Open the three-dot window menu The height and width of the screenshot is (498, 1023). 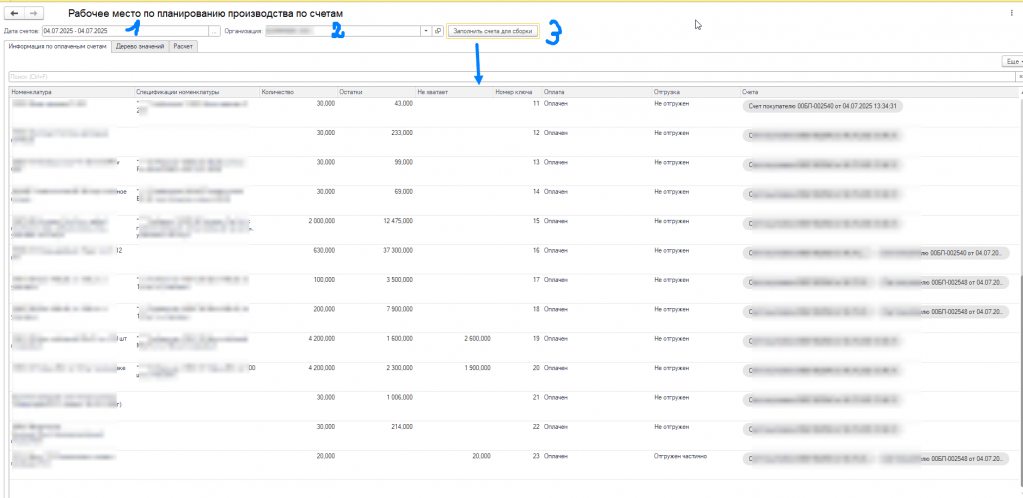pyautogui.click(x=1012, y=12)
